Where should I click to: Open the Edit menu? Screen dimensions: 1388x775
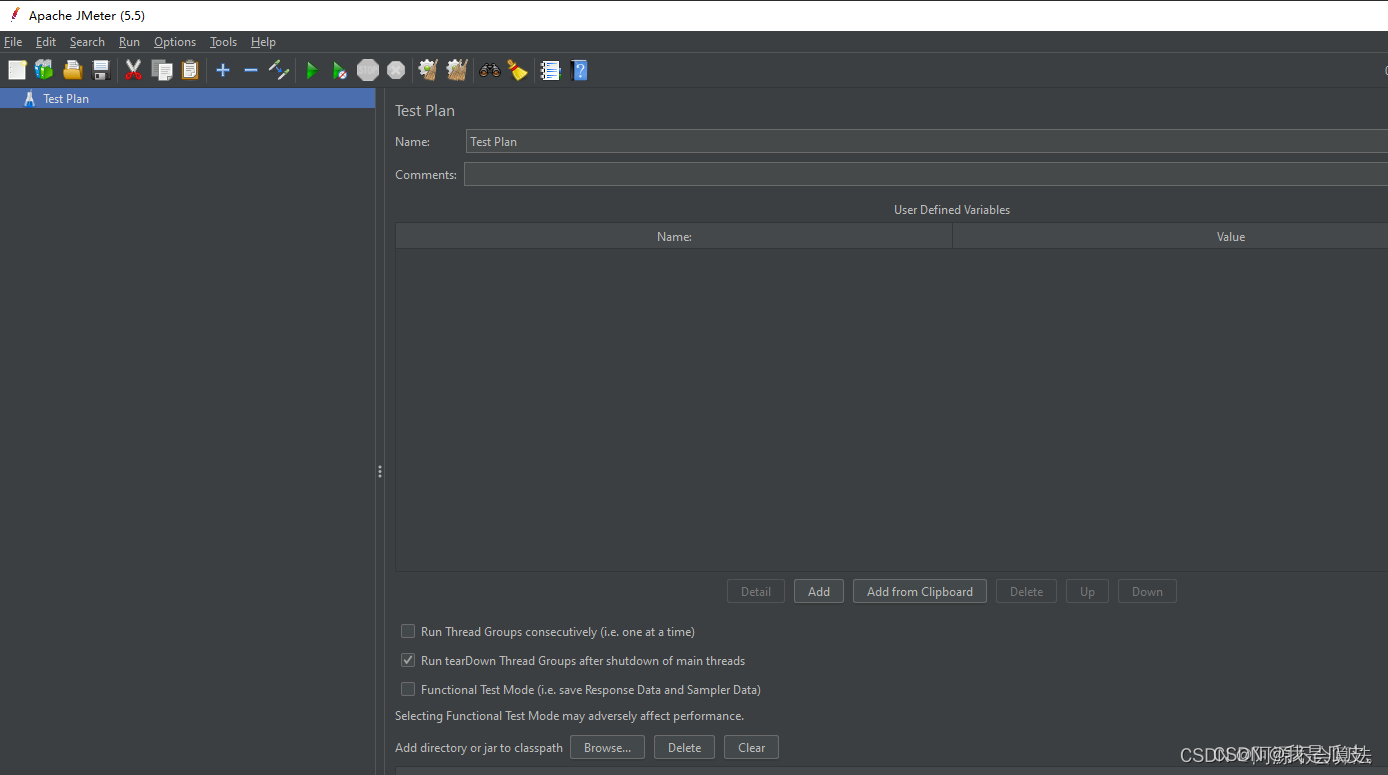pos(46,42)
